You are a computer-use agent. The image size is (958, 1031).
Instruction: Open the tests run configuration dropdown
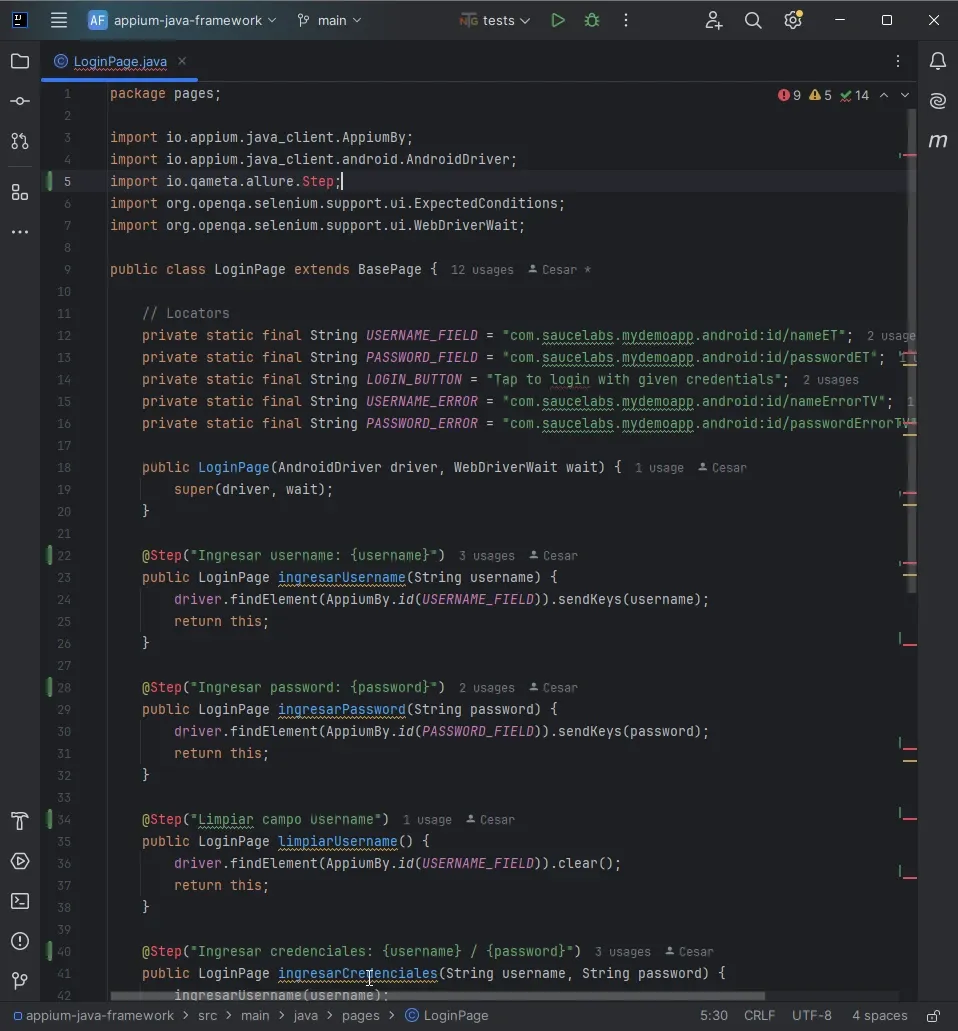(495, 20)
